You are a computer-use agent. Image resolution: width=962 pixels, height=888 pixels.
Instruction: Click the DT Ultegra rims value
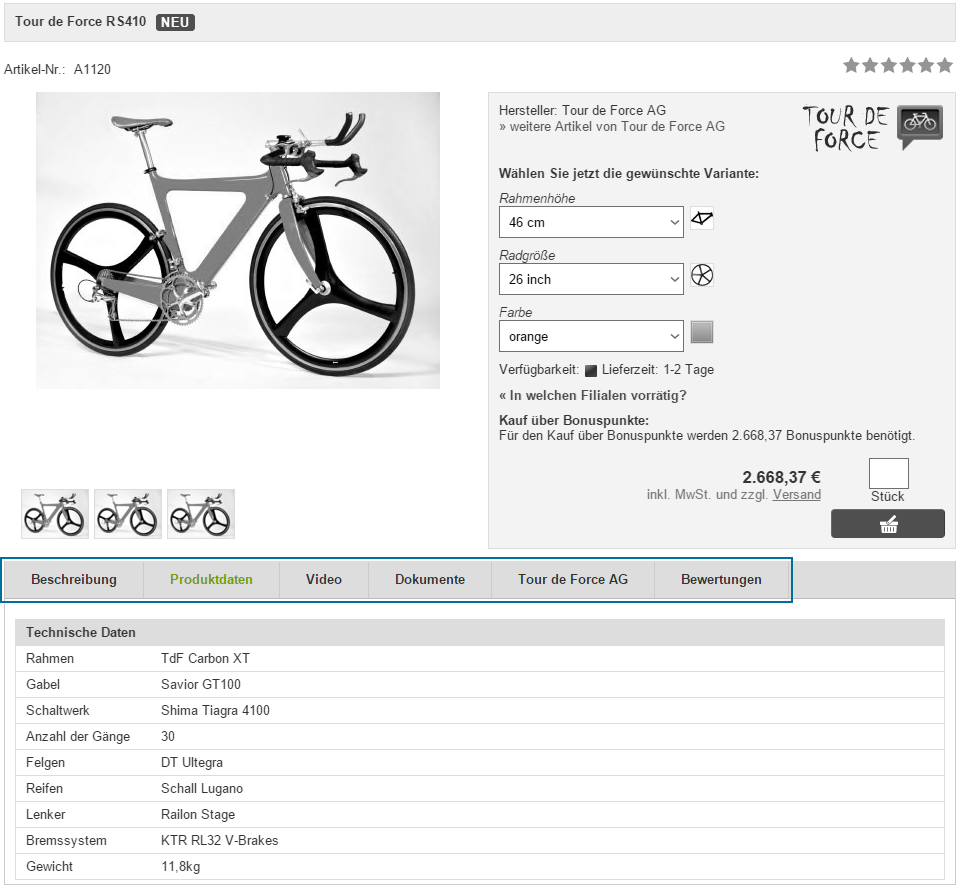[191, 763]
